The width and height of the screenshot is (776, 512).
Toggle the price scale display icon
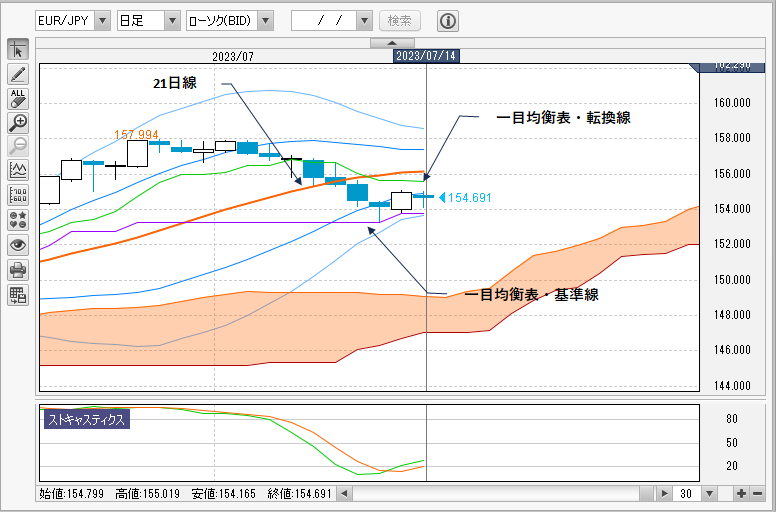18,196
